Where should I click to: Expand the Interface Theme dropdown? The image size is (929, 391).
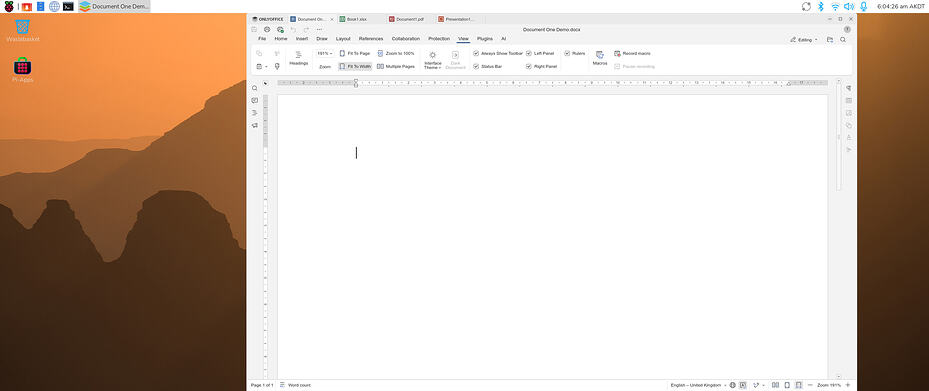(433, 60)
